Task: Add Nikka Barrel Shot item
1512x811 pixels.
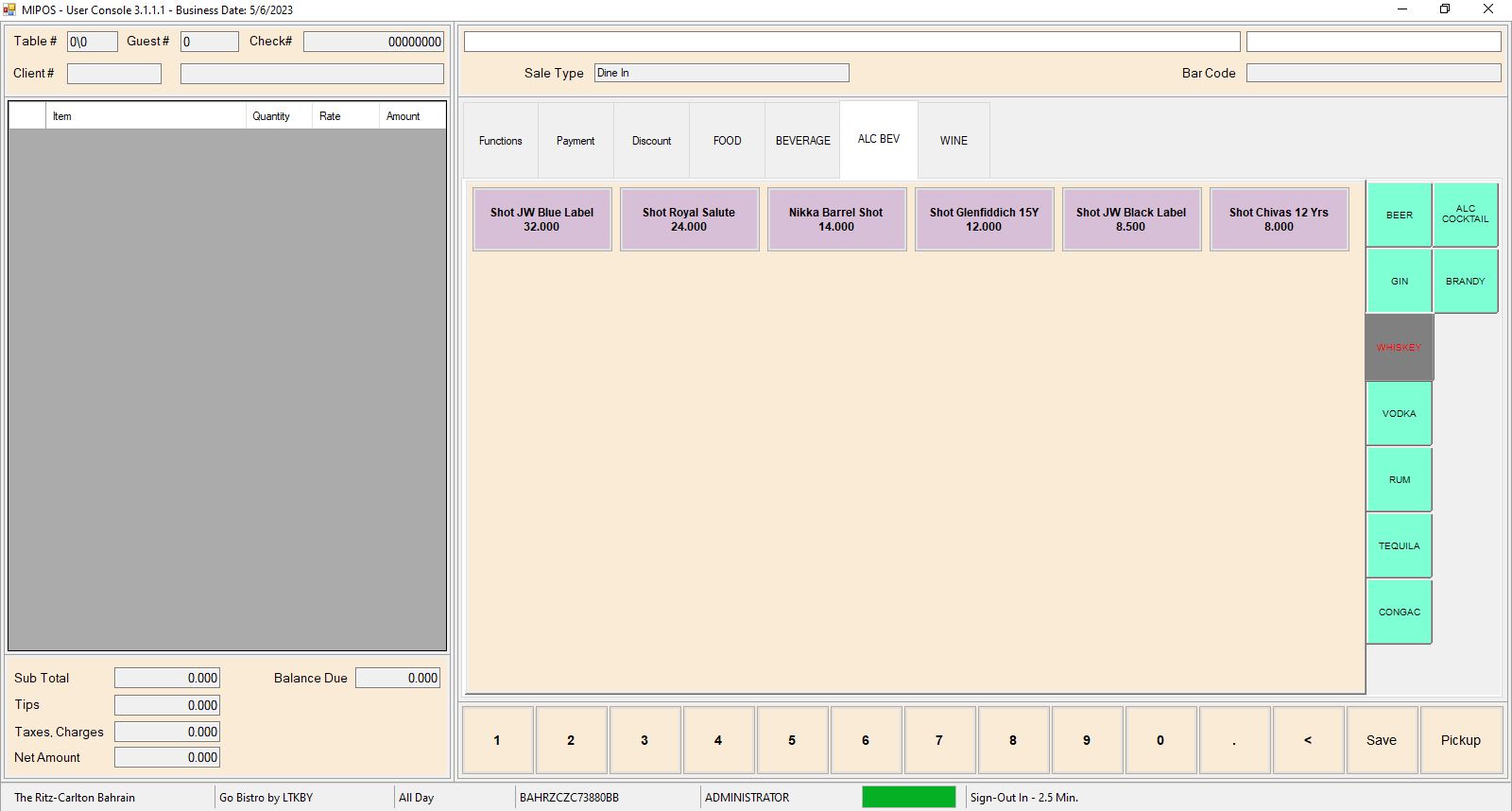Action: pos(836,219)
